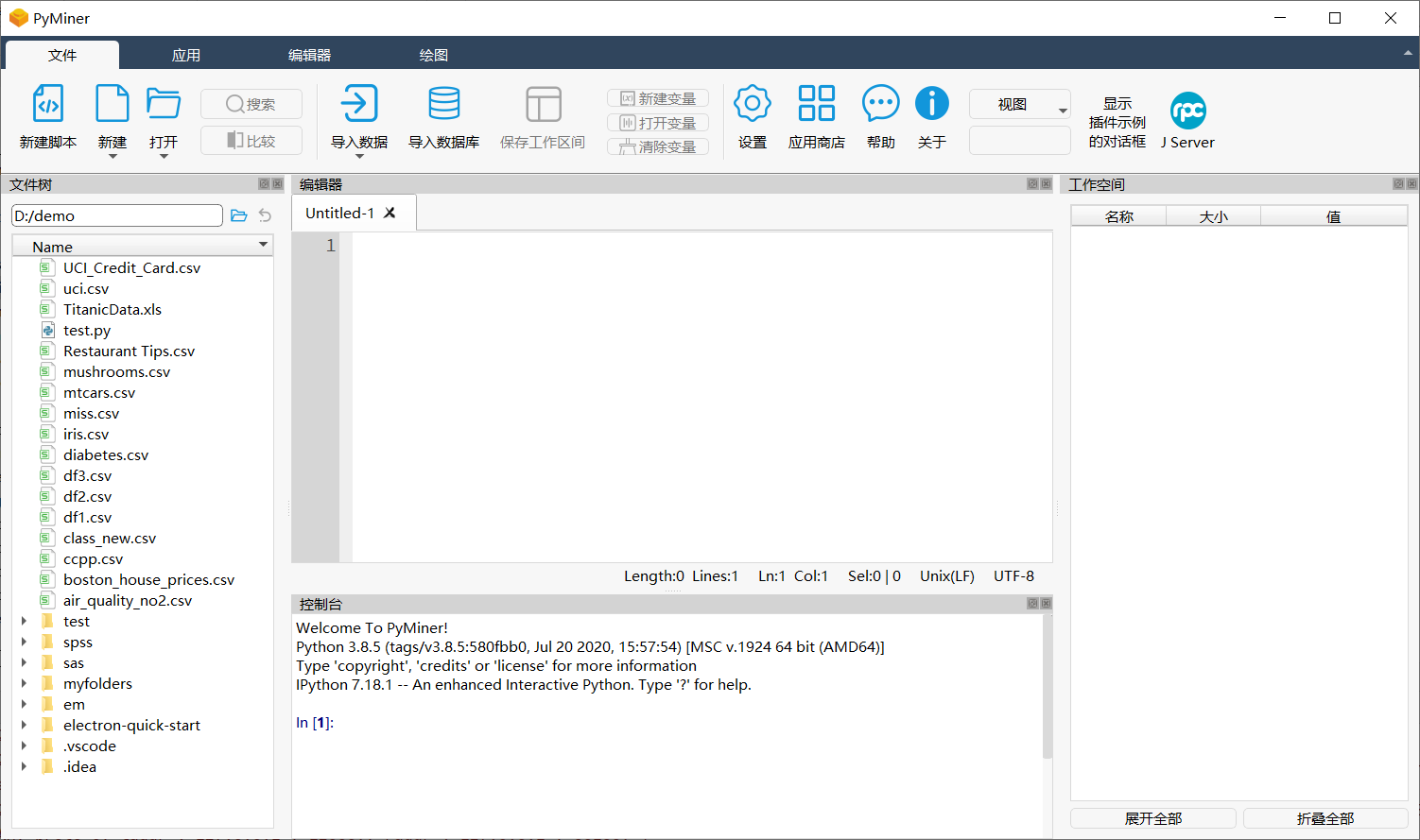Click 展开全部 expand all button
1420x840 pixels.
[x=1153, y=818]
